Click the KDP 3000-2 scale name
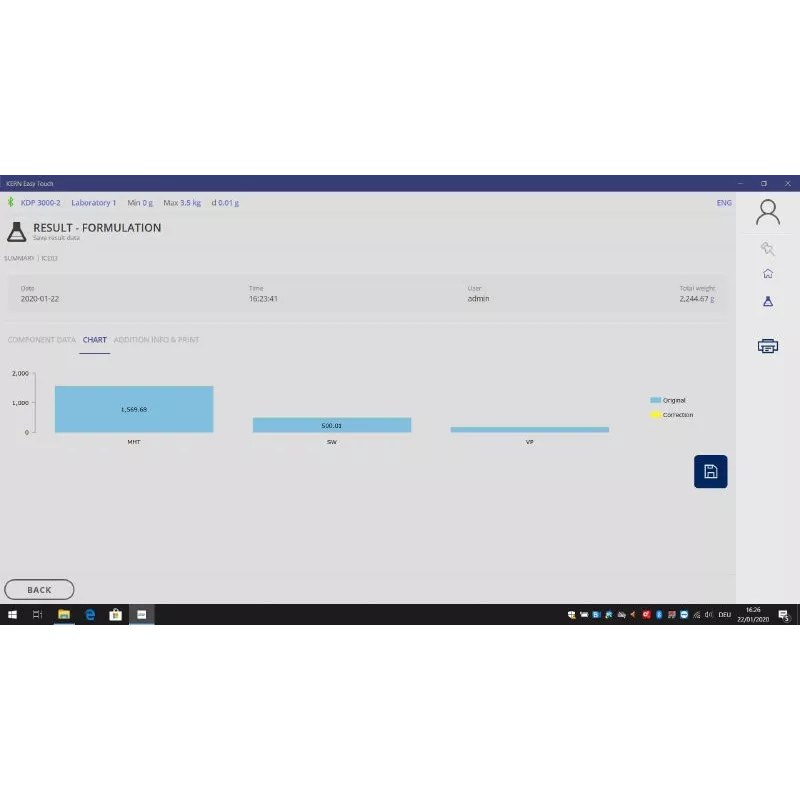The height and width of the screenshot is (800, 800). tap(41, 203)
